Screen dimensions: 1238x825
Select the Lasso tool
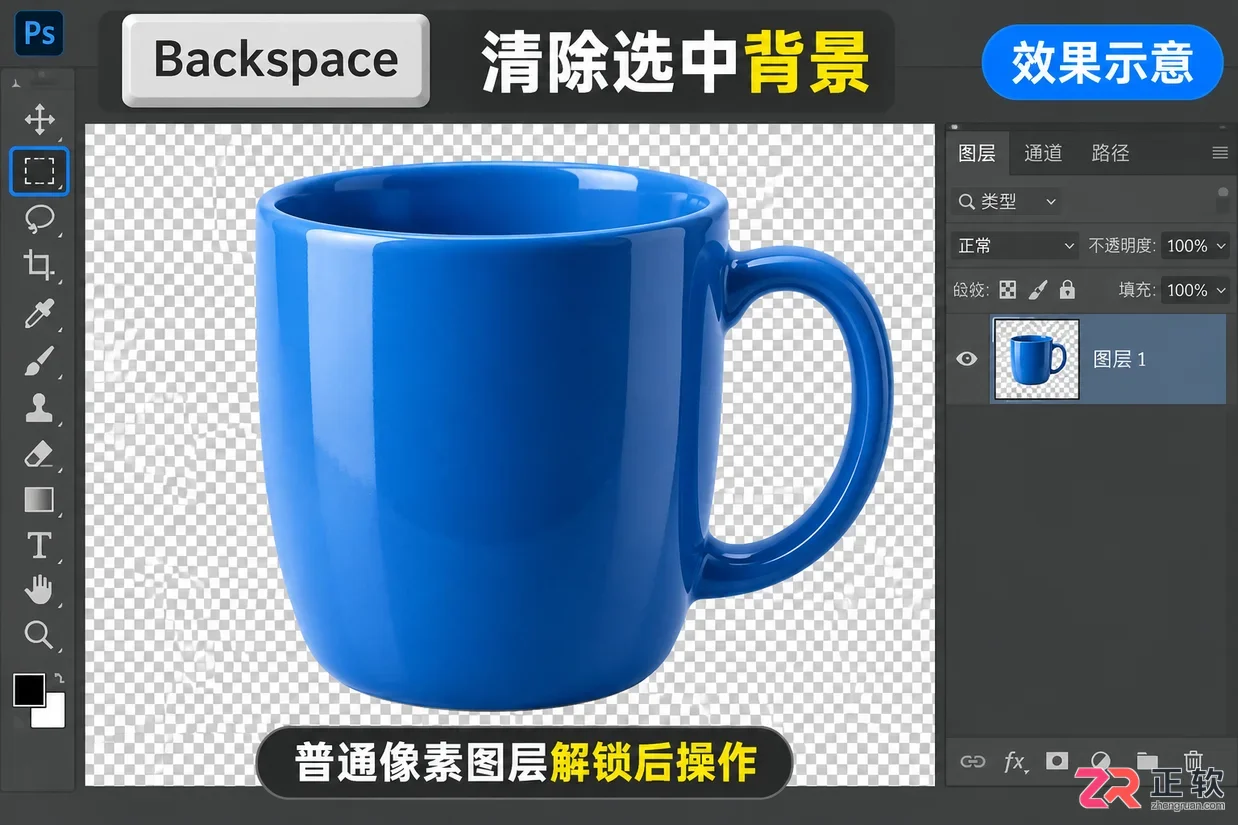click(39, 218)
